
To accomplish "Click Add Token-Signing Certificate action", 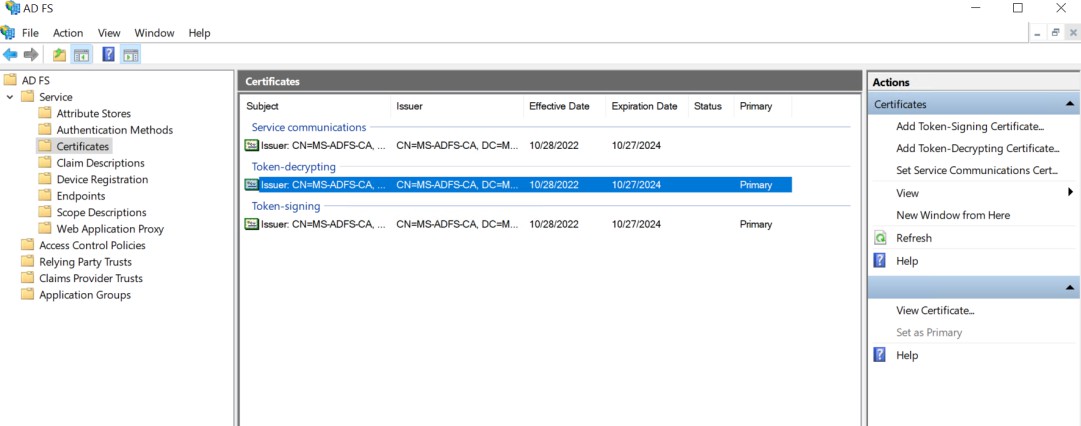I will (x=970, y=126).
